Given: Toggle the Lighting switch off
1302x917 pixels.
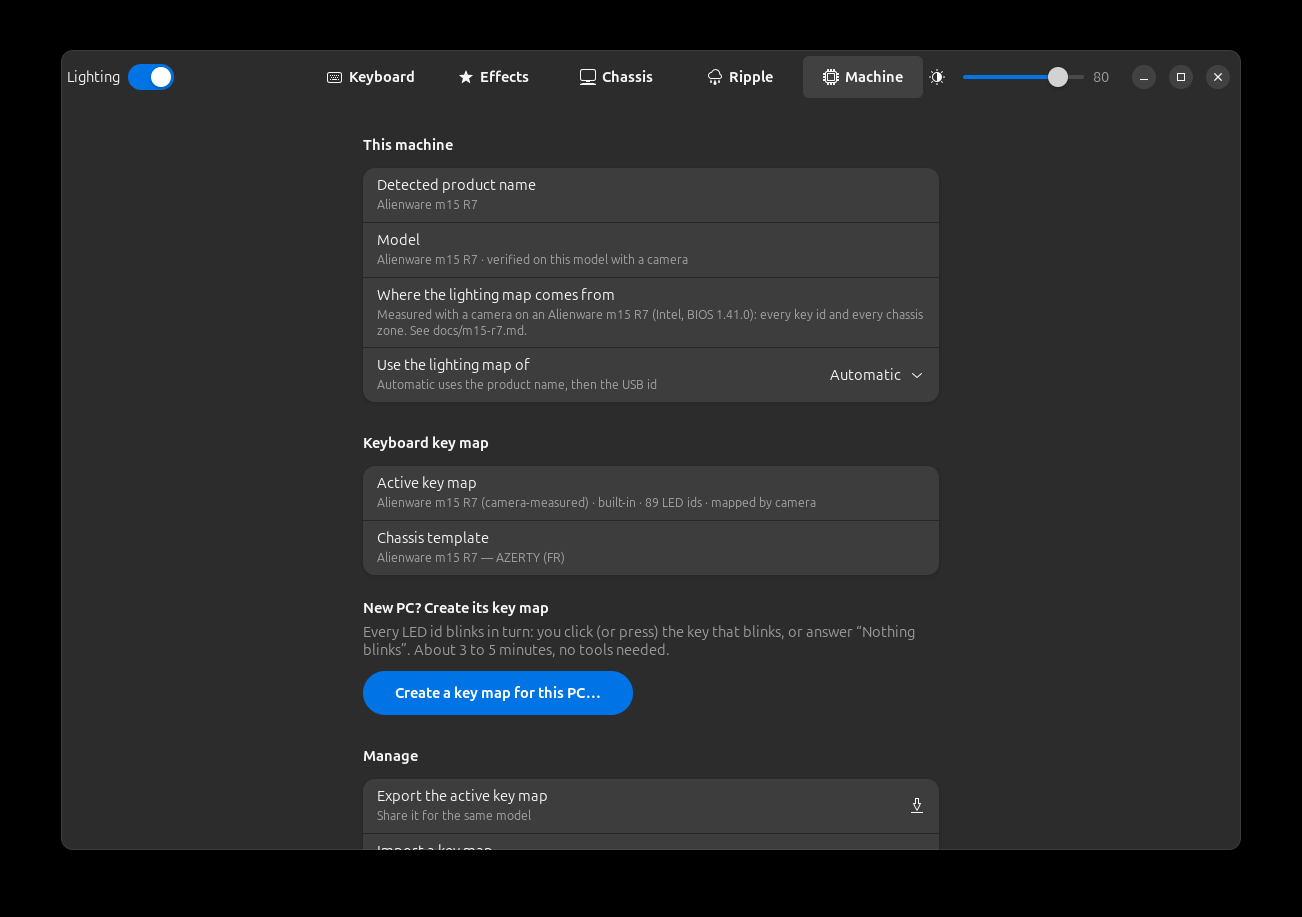Looking at the screenshot, I should coord(151,77).
